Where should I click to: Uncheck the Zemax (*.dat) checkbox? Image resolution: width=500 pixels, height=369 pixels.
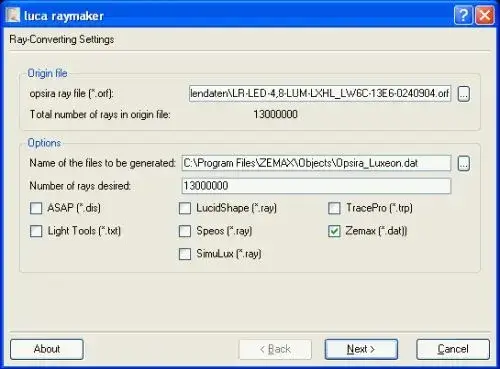334,231
